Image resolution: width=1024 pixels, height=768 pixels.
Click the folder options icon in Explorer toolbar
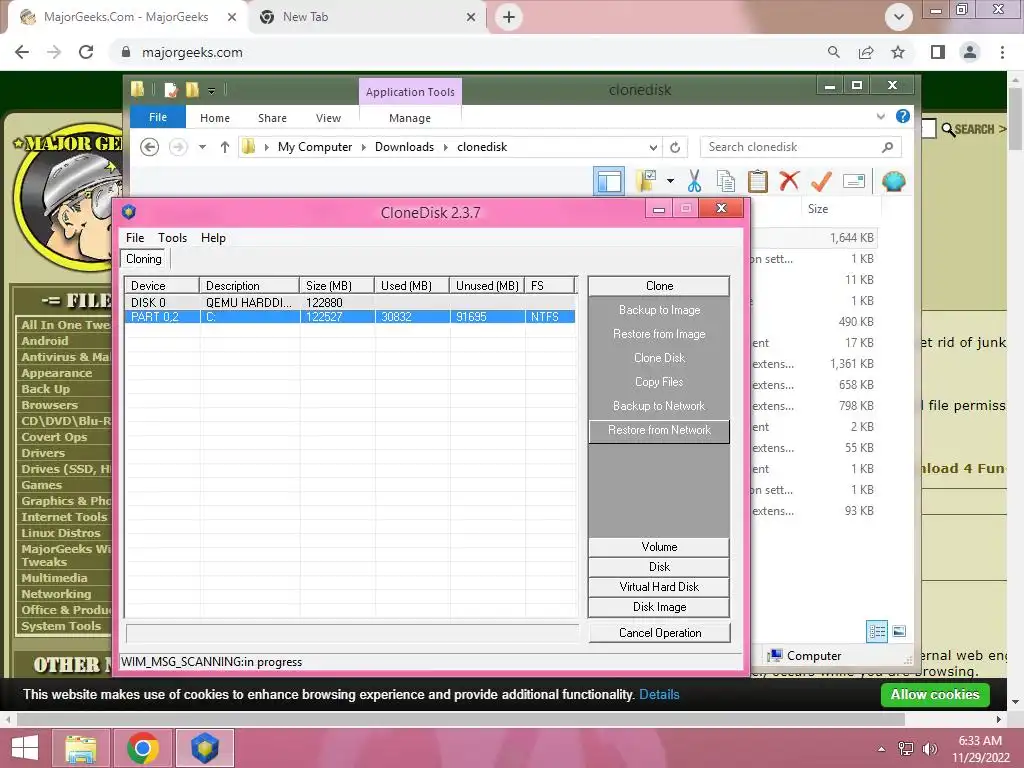646,181
